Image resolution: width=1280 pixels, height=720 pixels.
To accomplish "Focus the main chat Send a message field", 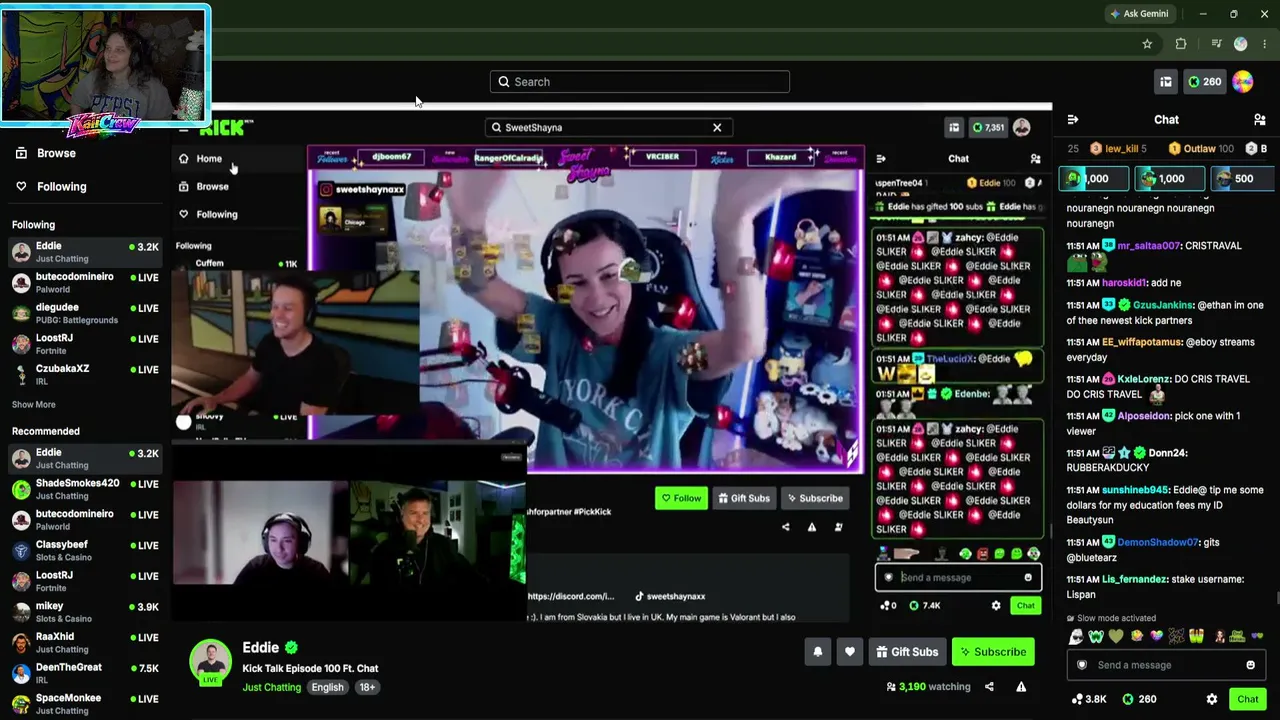I will coord(1166,665).
